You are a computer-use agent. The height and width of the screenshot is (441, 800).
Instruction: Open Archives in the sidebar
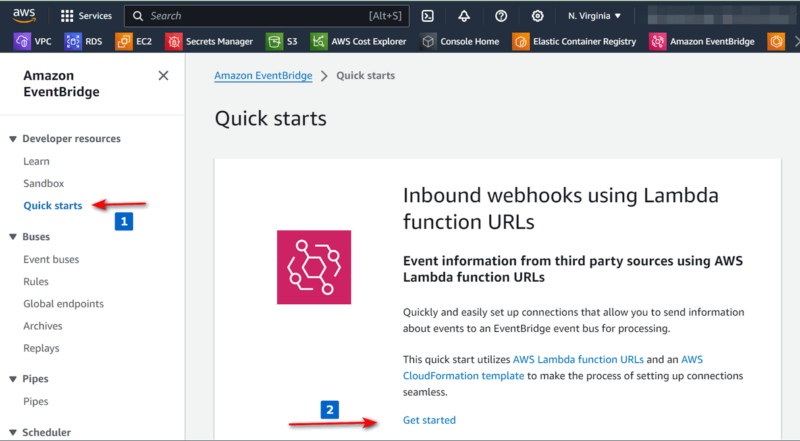pos(42,326)
